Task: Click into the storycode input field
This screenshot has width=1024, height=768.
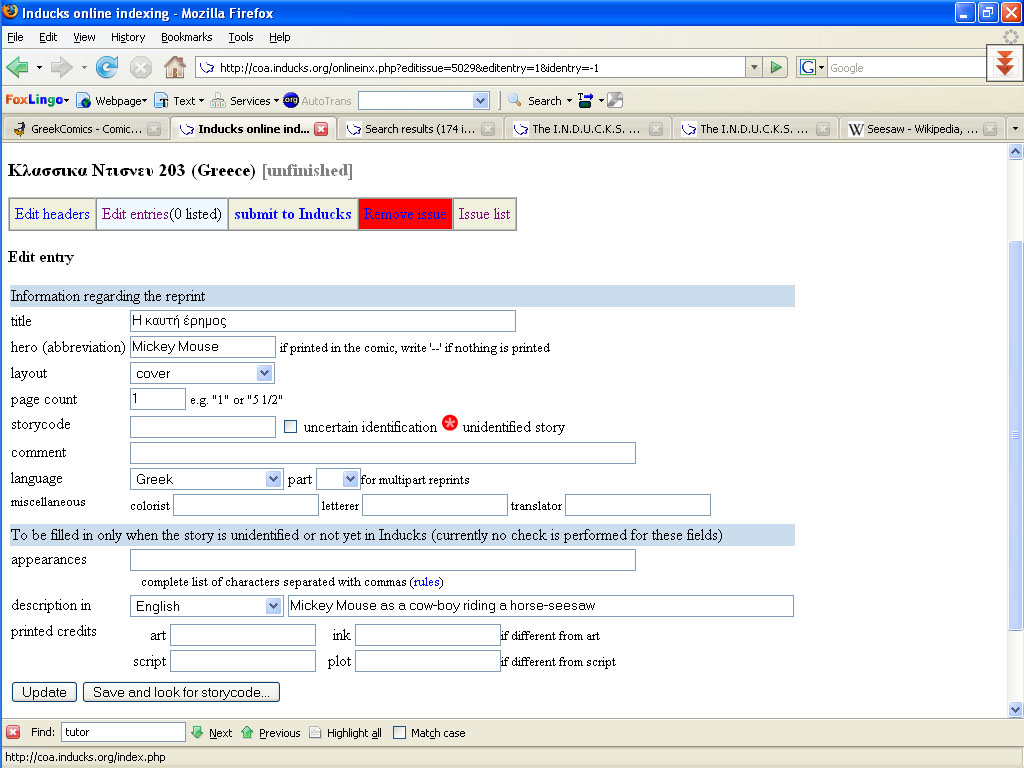Action: (203, 427)
